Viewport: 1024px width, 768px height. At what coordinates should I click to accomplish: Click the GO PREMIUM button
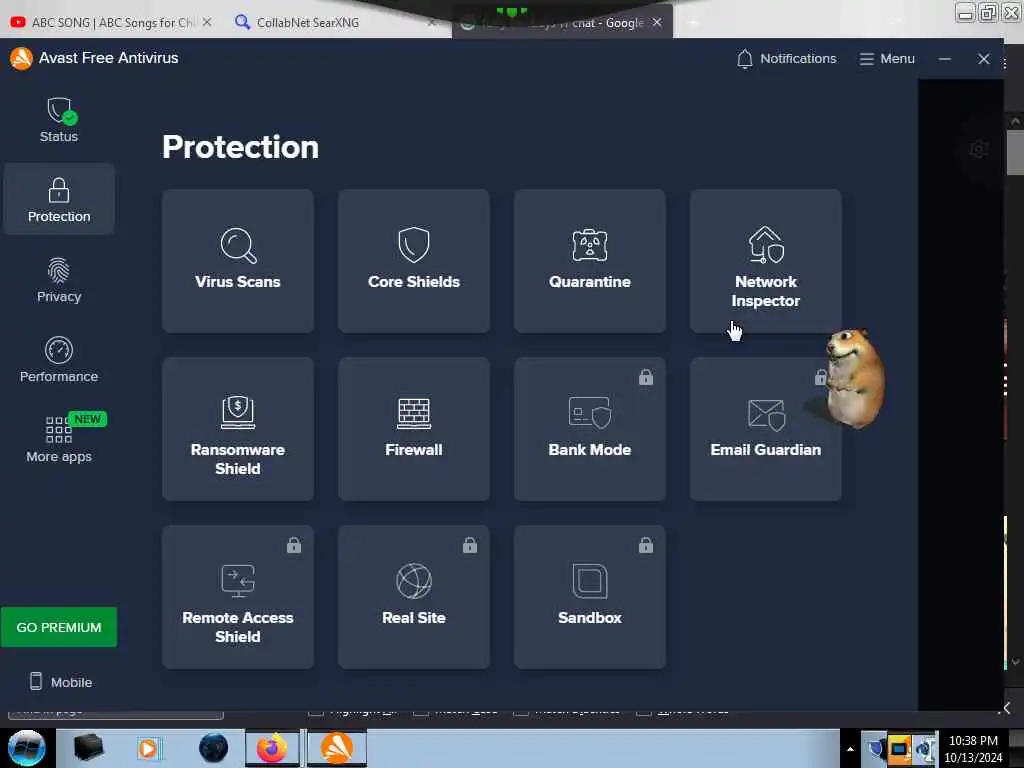[x=59, y=627]
